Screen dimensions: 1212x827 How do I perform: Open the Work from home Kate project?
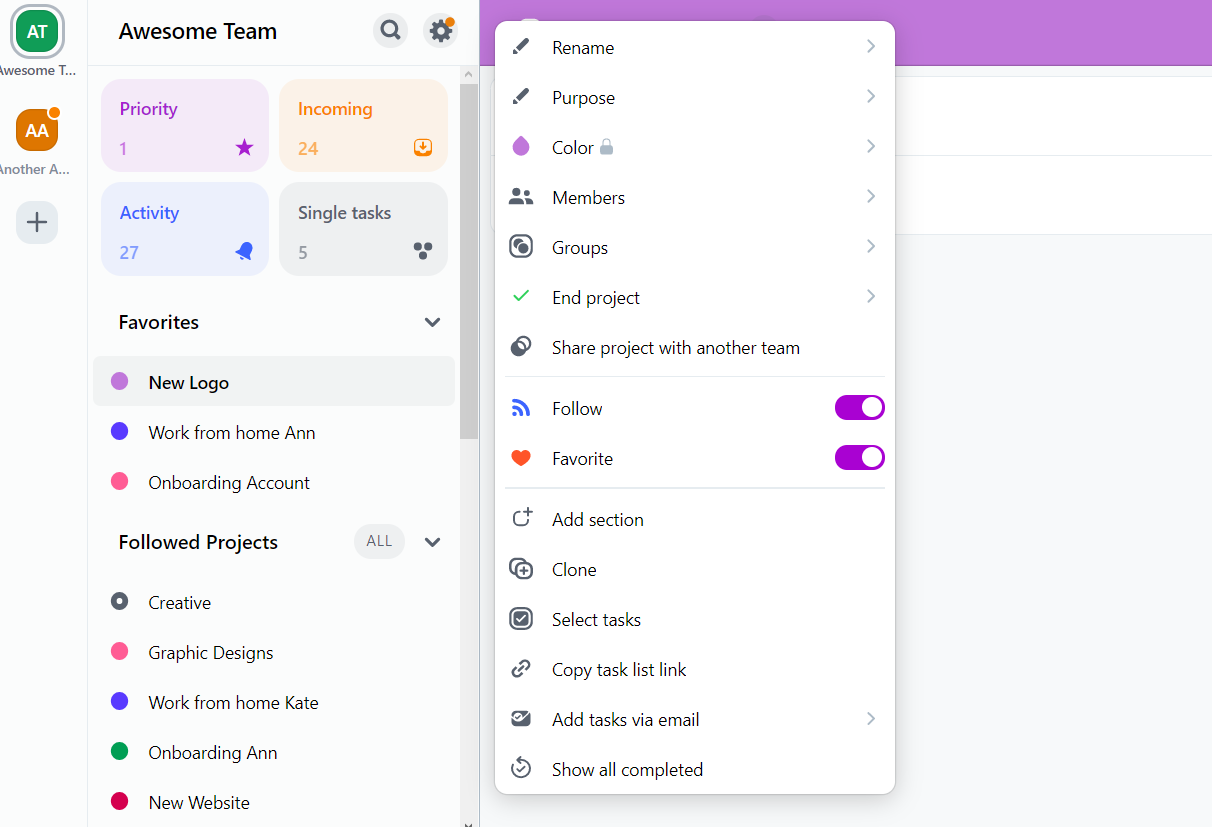pos(274,702)
